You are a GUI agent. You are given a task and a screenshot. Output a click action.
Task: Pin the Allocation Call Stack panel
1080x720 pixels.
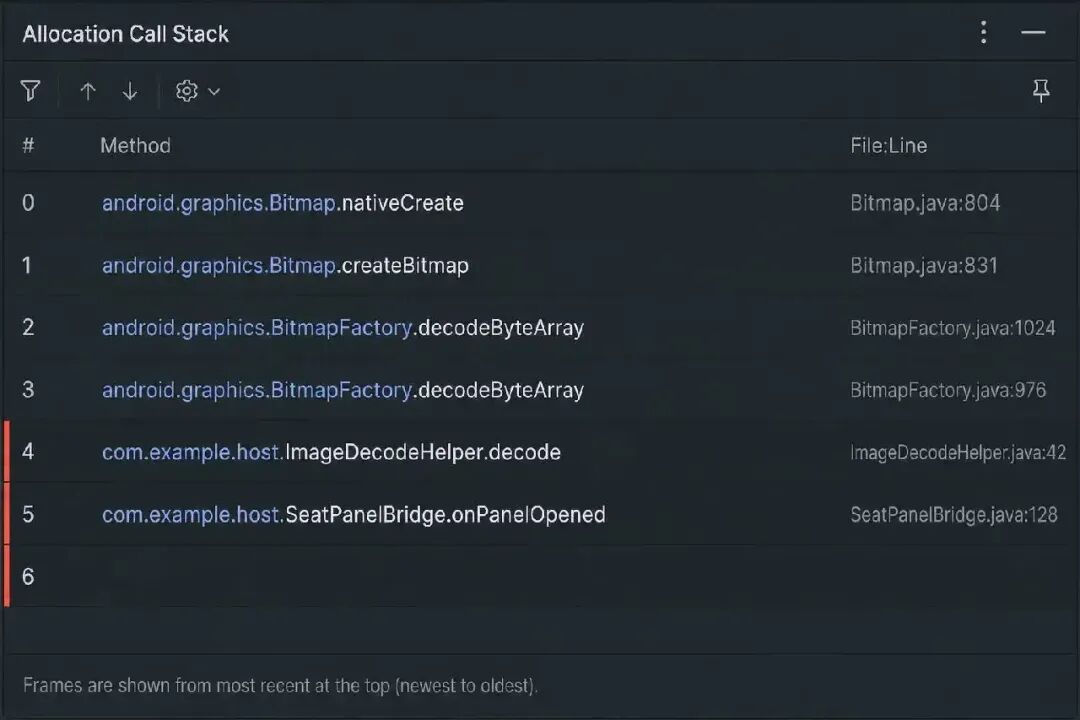pos(1041,91)
